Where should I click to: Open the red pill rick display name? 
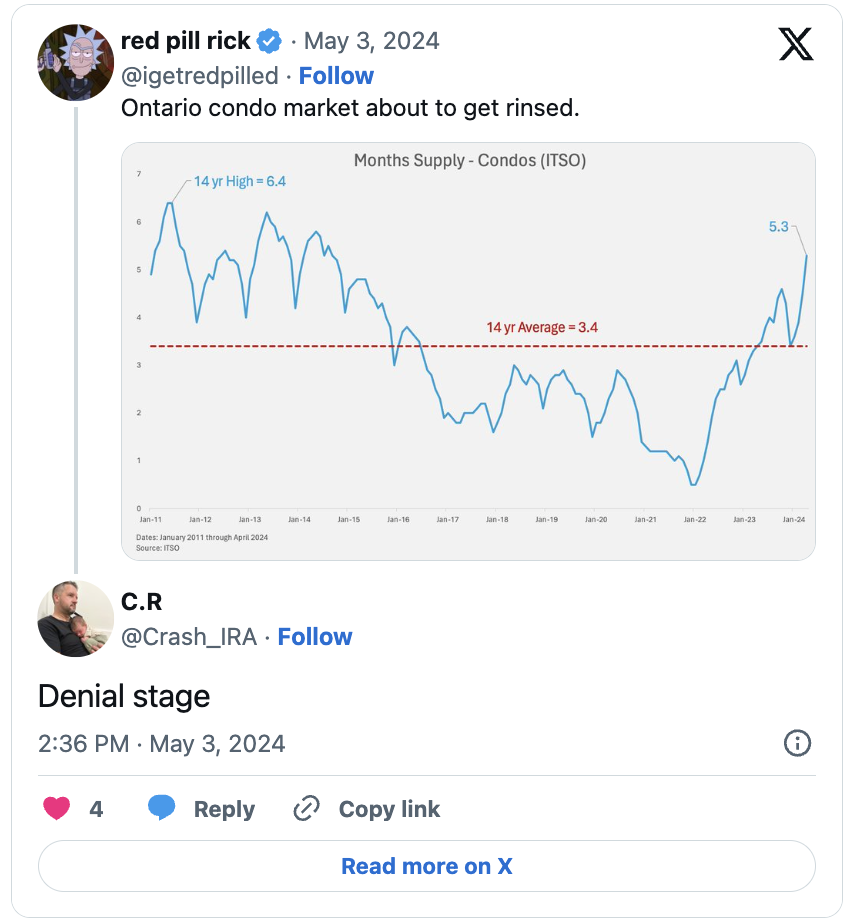186,41
